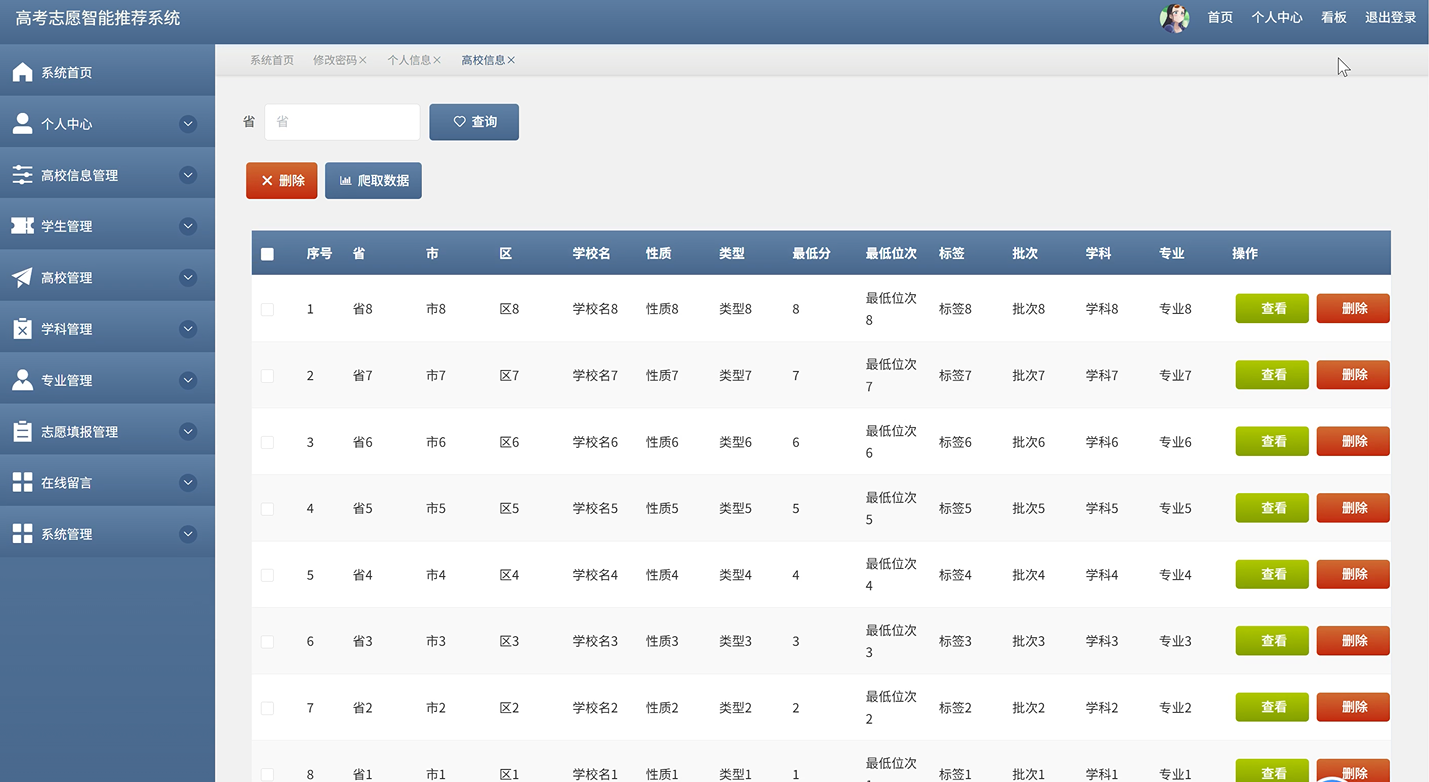
Task: Open 个人中心 in the top navigation
Action: click(1277, 17)
